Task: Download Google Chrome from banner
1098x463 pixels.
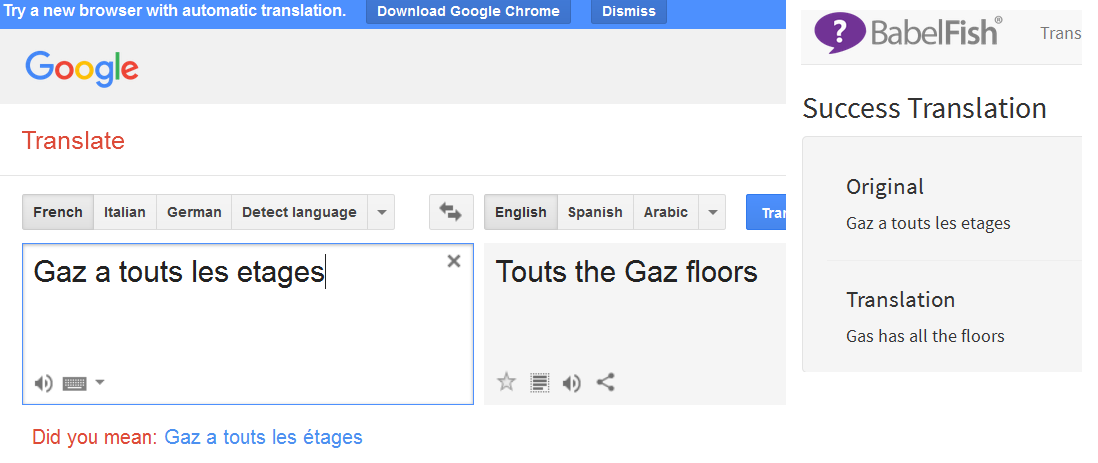Action: (x=468, y=11)
